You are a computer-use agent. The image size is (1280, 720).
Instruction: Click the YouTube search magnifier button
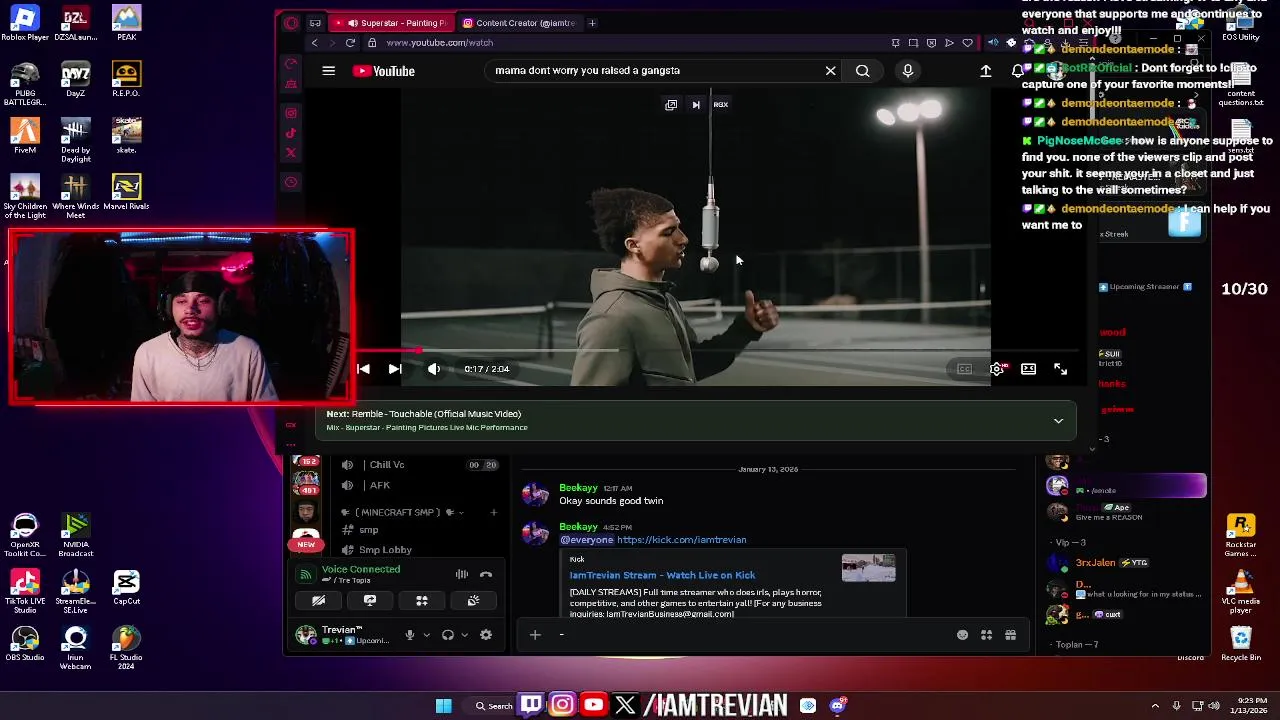862,71
